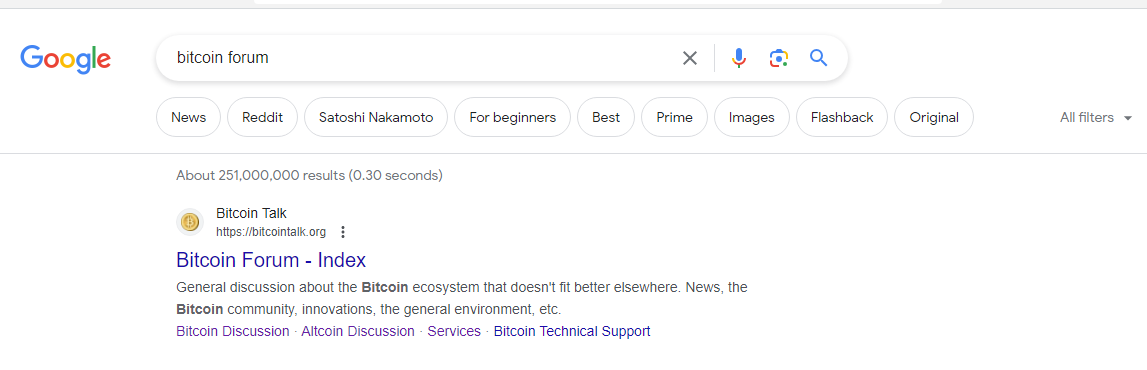The width and height of the screenshot is (1147, 370).
Task: Select the Reddit filter chip
Action: click(263, 117)
